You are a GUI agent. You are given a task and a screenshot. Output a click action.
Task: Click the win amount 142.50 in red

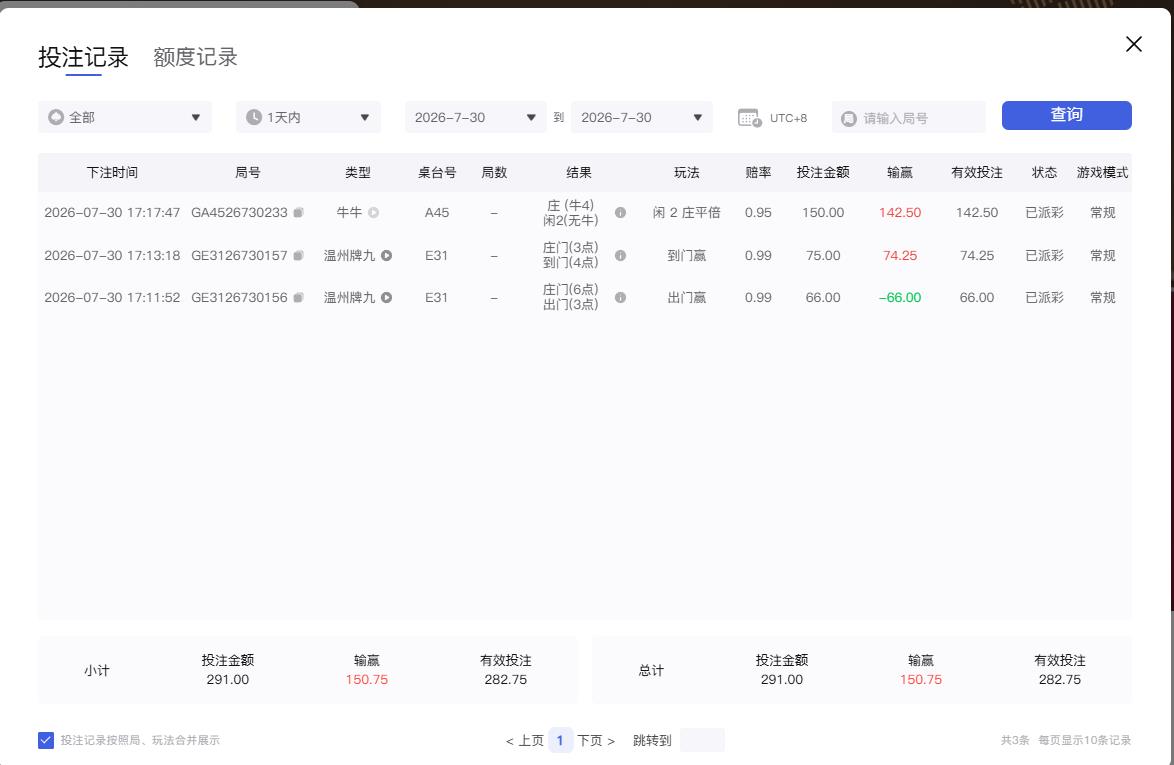[900, 213]
